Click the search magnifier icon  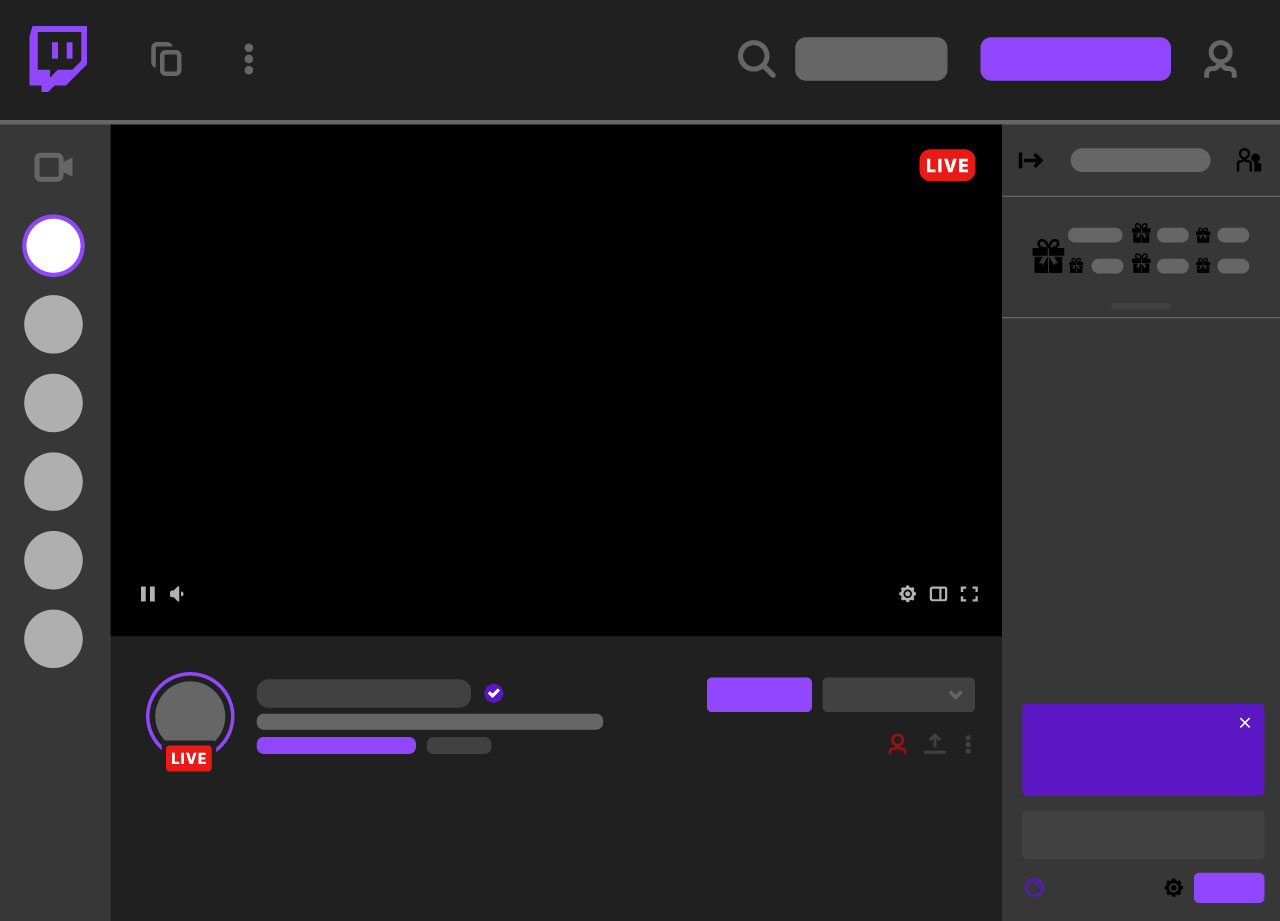[x=756, y=59]
